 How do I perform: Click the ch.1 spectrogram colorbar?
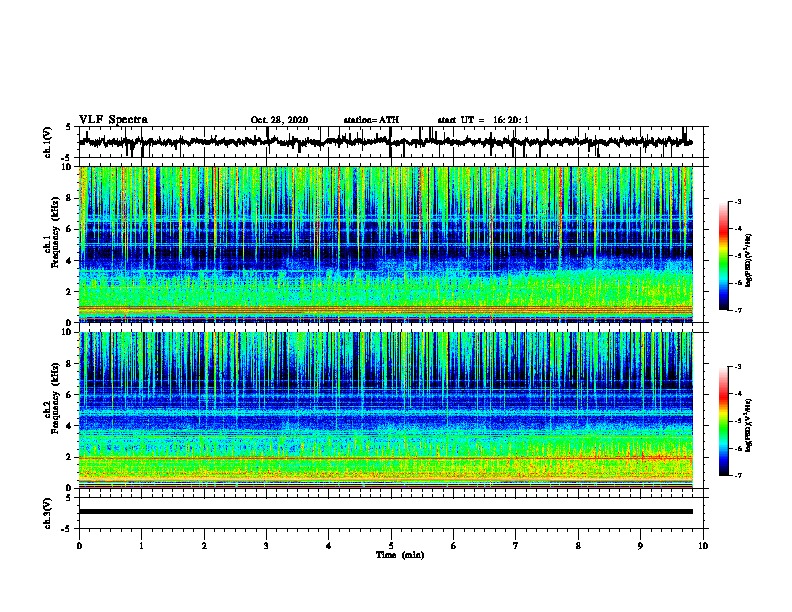pyautogui.click(x=724, y=256)
